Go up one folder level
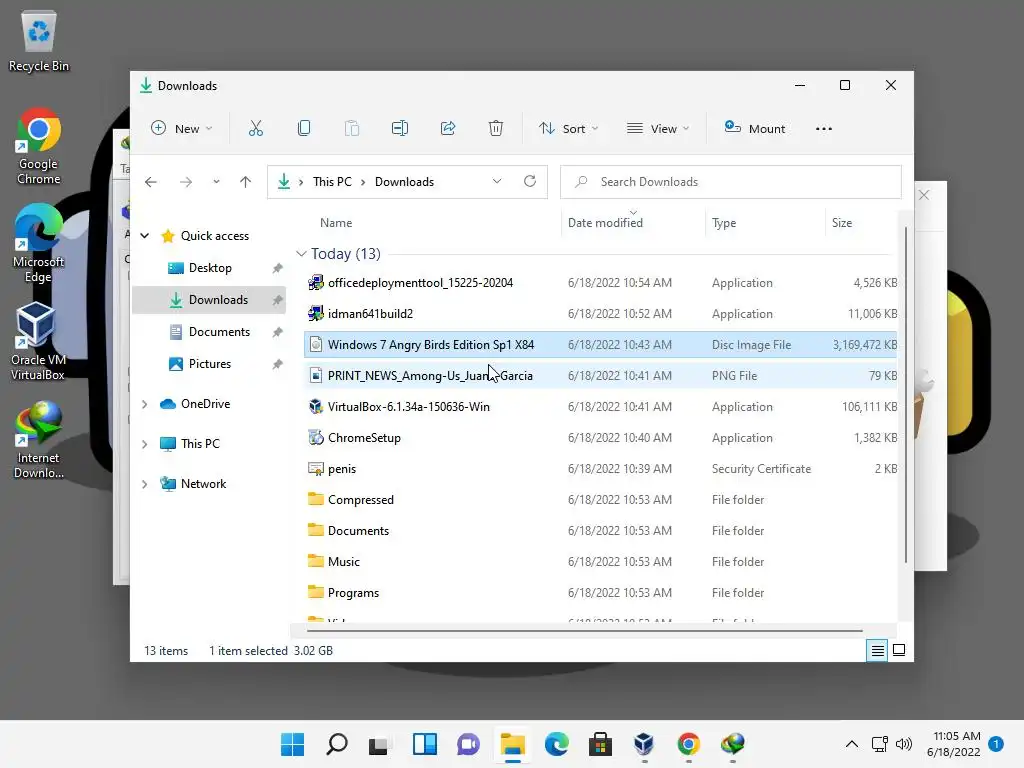The image size is (1024, 768). 246,182
